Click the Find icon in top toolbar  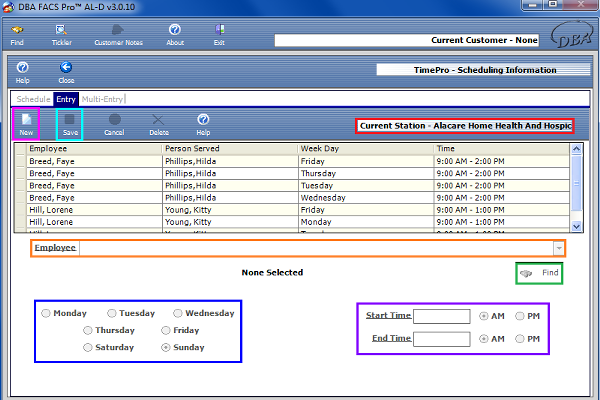pyautogui.click(x=17, y=35)
